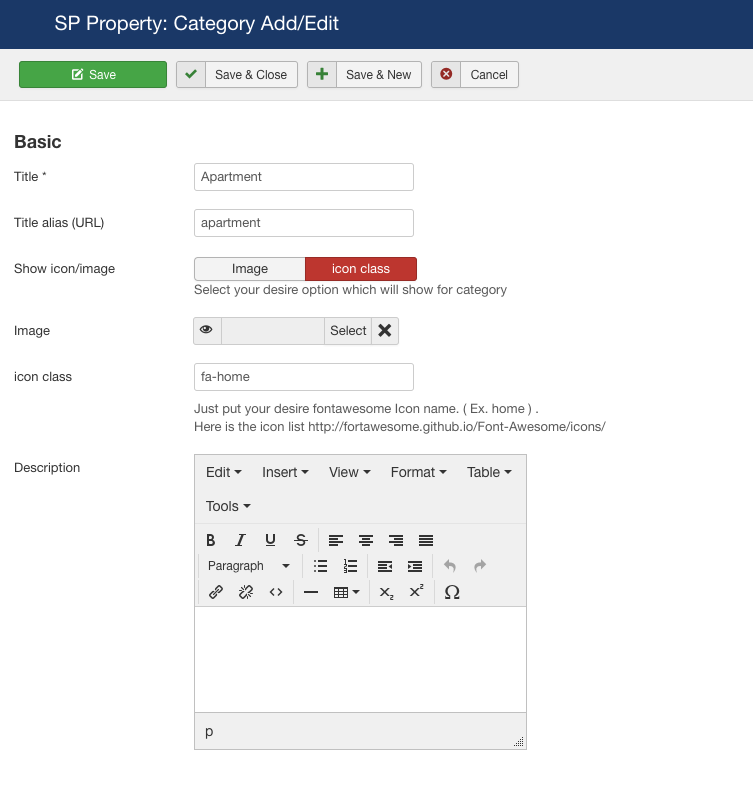Switch the show option to Image
Image resolution: width=753 pixels, height=792 pixels.
pos(250,269)
